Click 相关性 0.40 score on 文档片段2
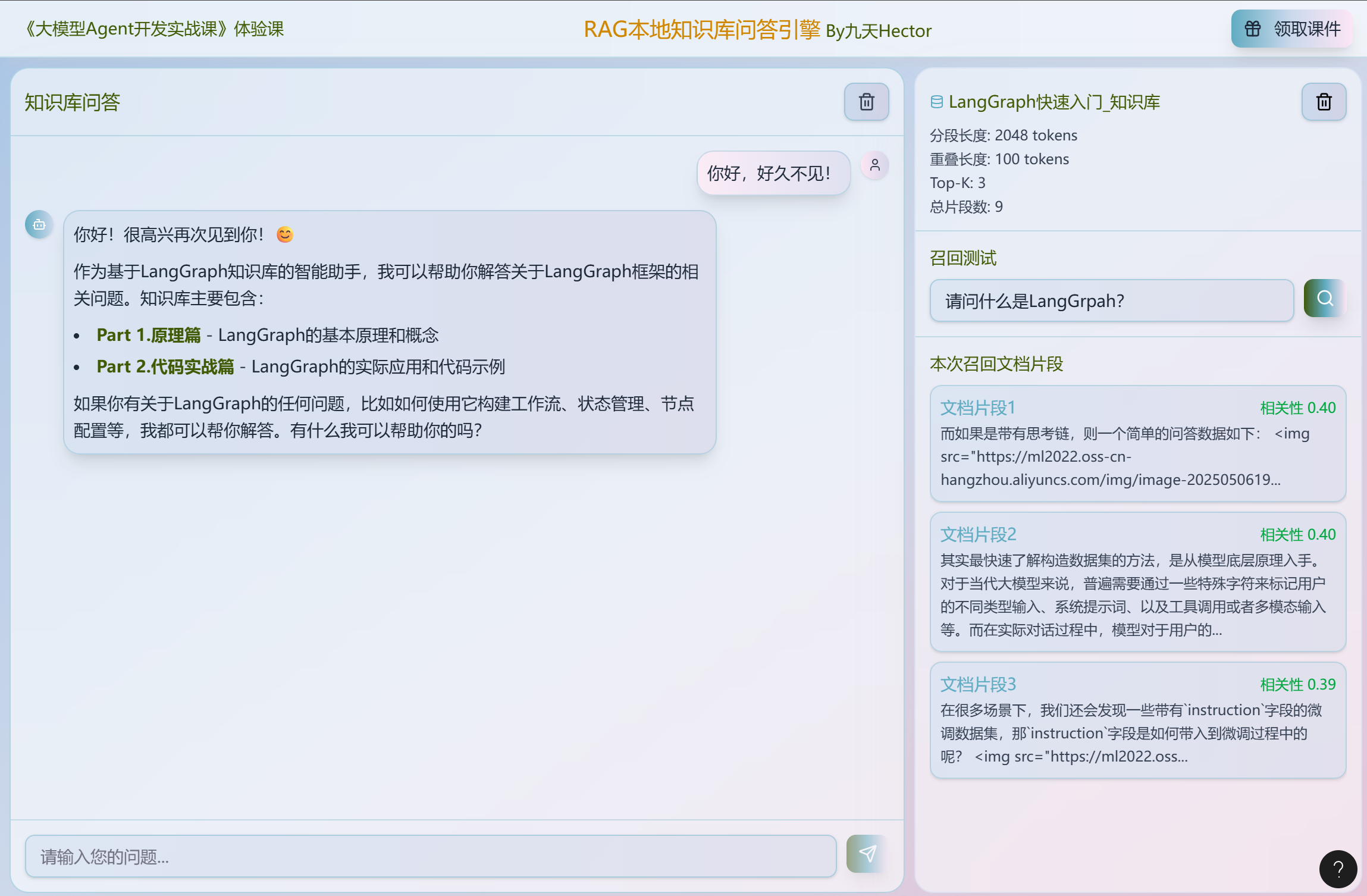 [x=1298, y=534]
